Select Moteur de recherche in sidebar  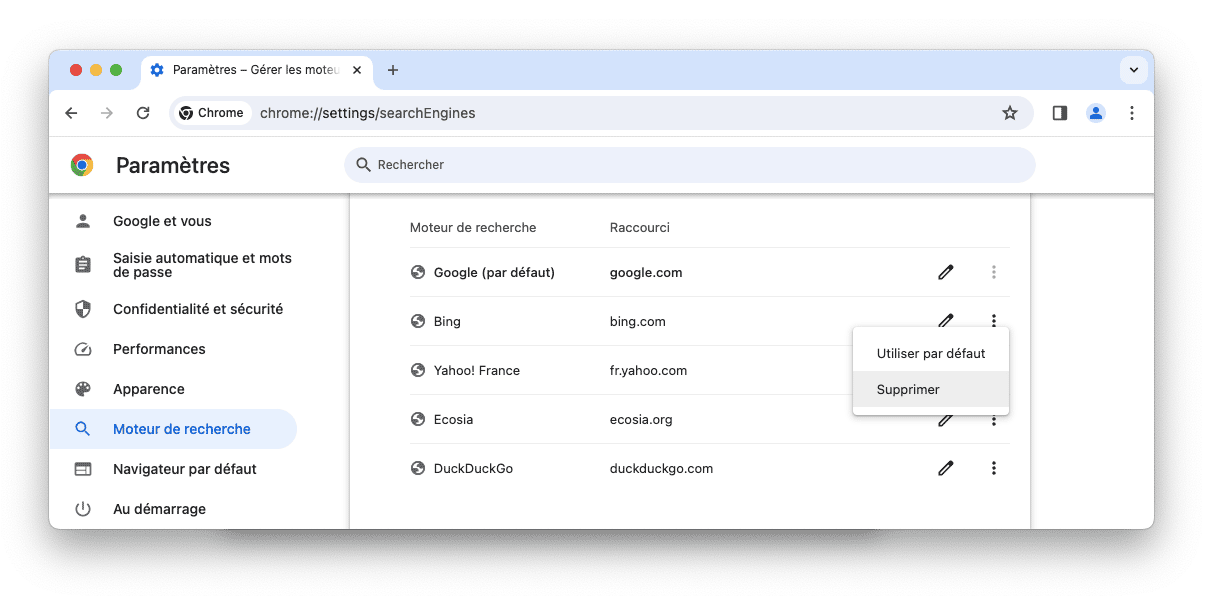click(x=173, y=429)
